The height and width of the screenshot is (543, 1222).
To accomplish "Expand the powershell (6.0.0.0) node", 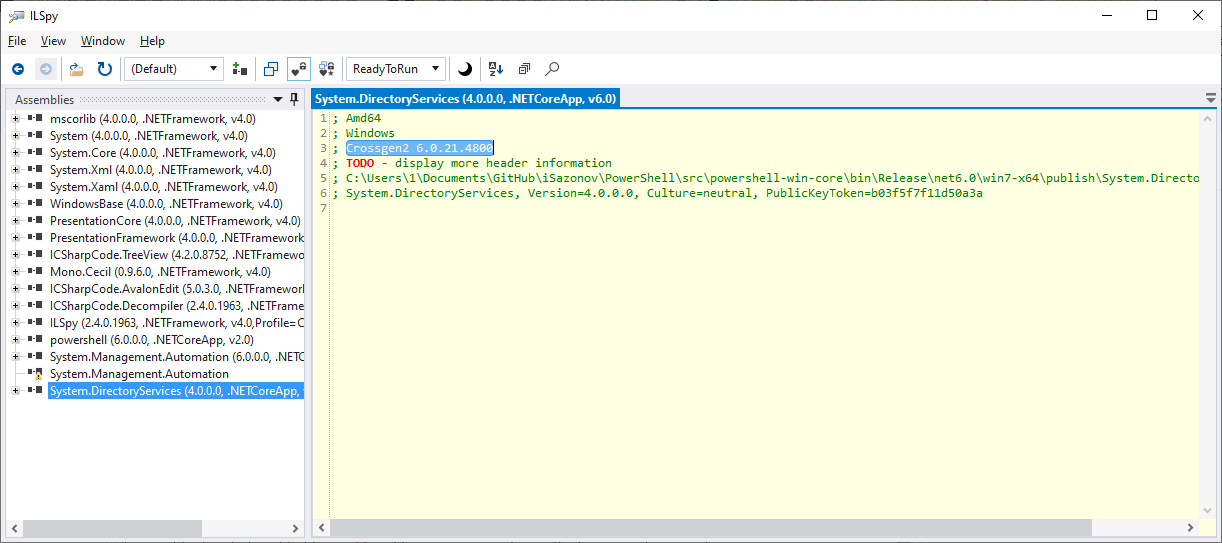I will [x=15, y=340].
